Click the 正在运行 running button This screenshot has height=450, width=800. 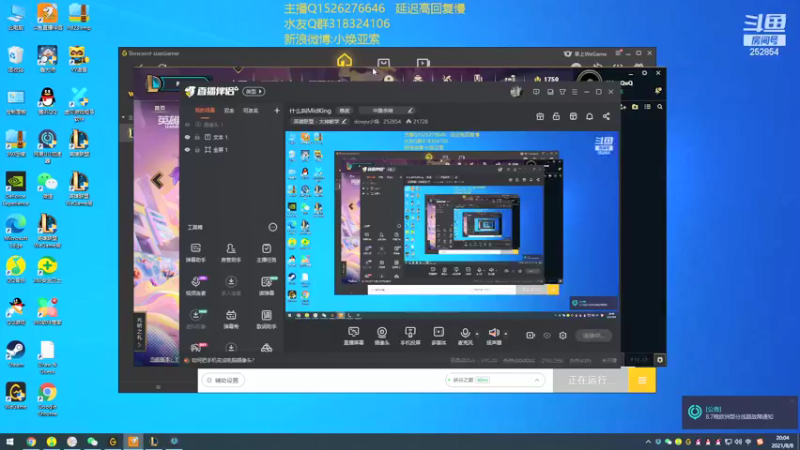click(x=591, y=380)
